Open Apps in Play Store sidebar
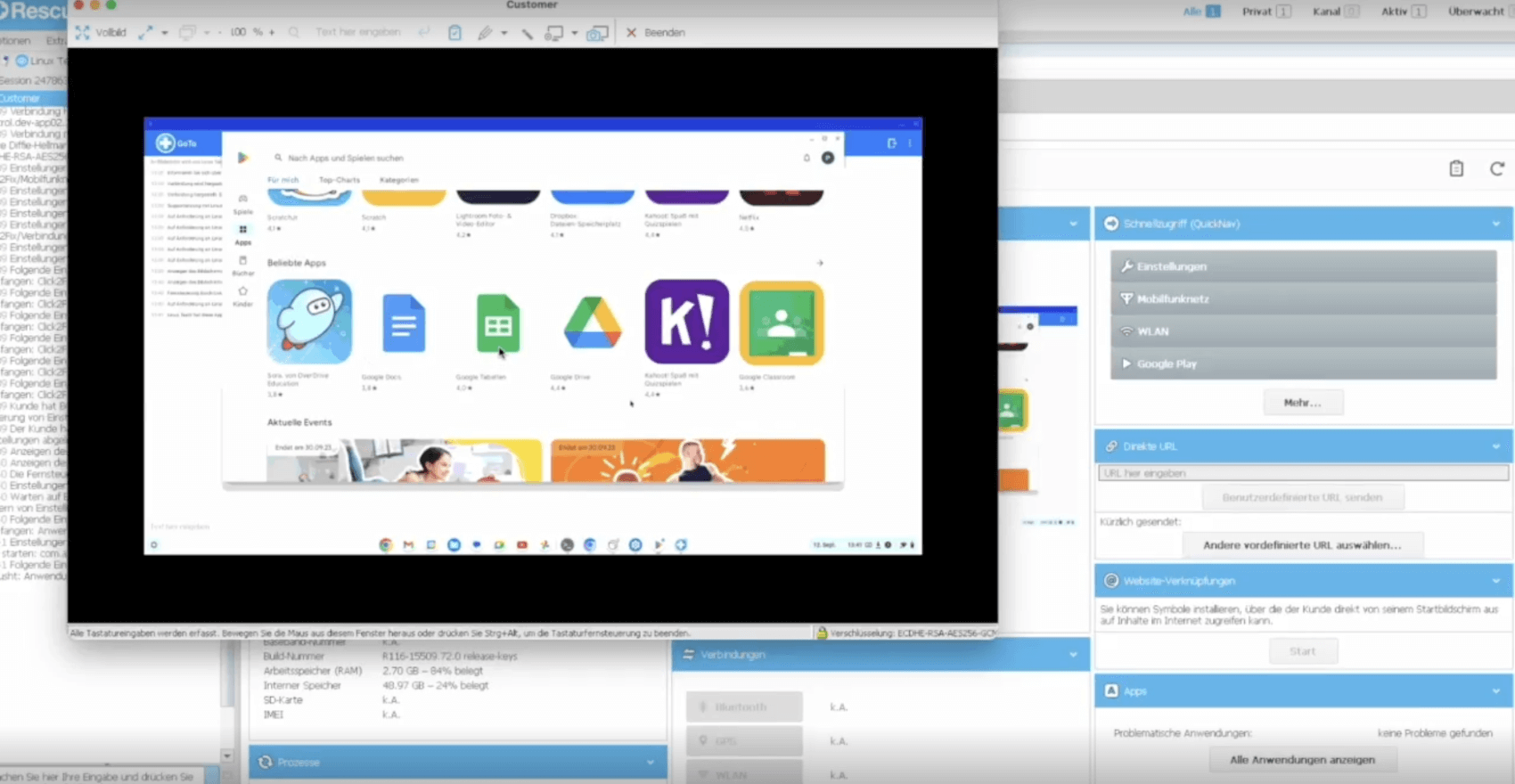The height and width of the screenshot is (784, 1515). (242, 235)
